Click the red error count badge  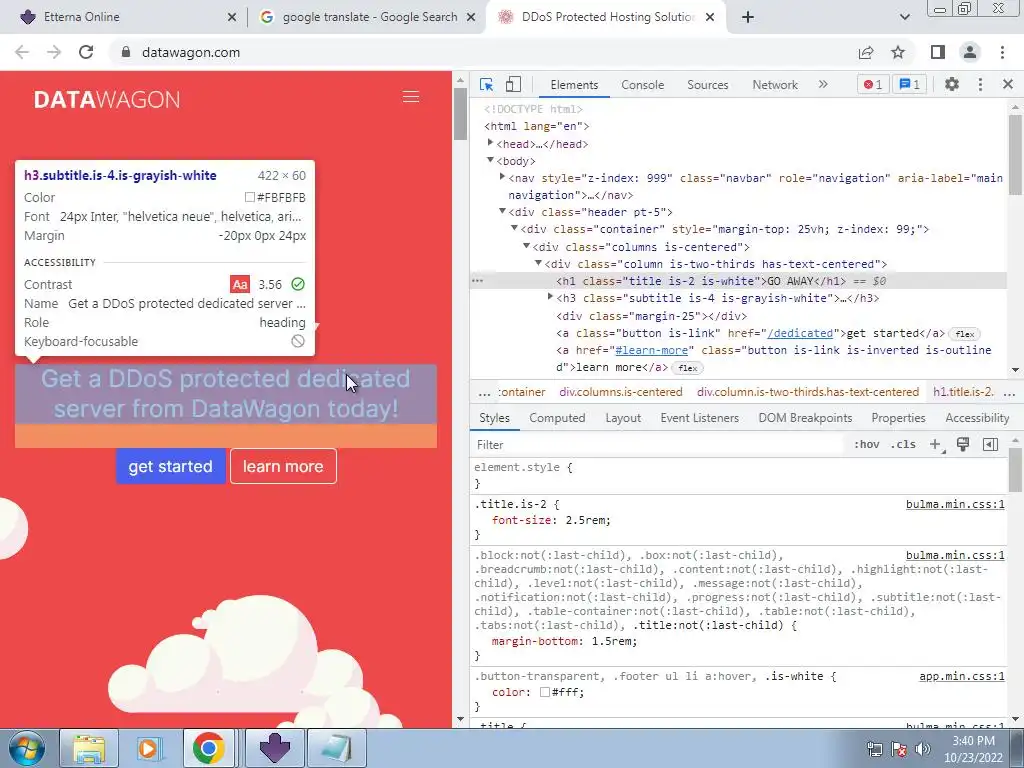(x=872, y=84)
